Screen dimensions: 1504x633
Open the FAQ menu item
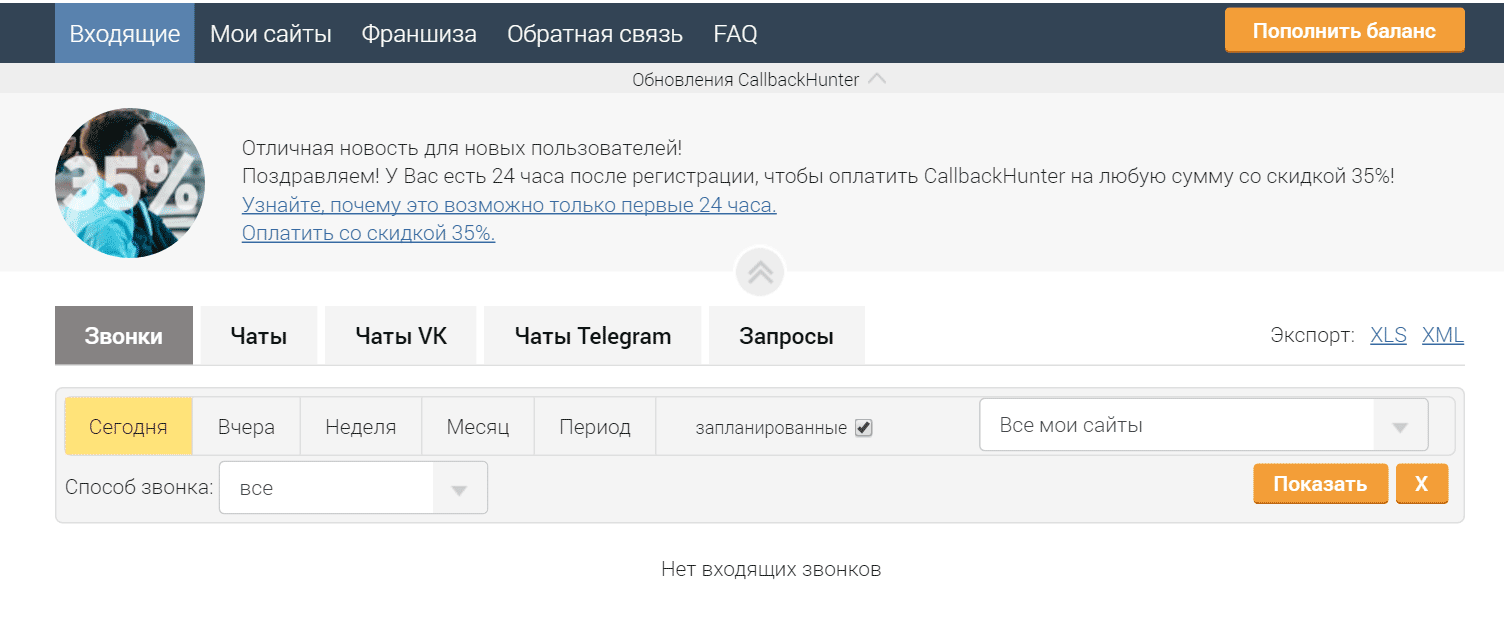735,33
